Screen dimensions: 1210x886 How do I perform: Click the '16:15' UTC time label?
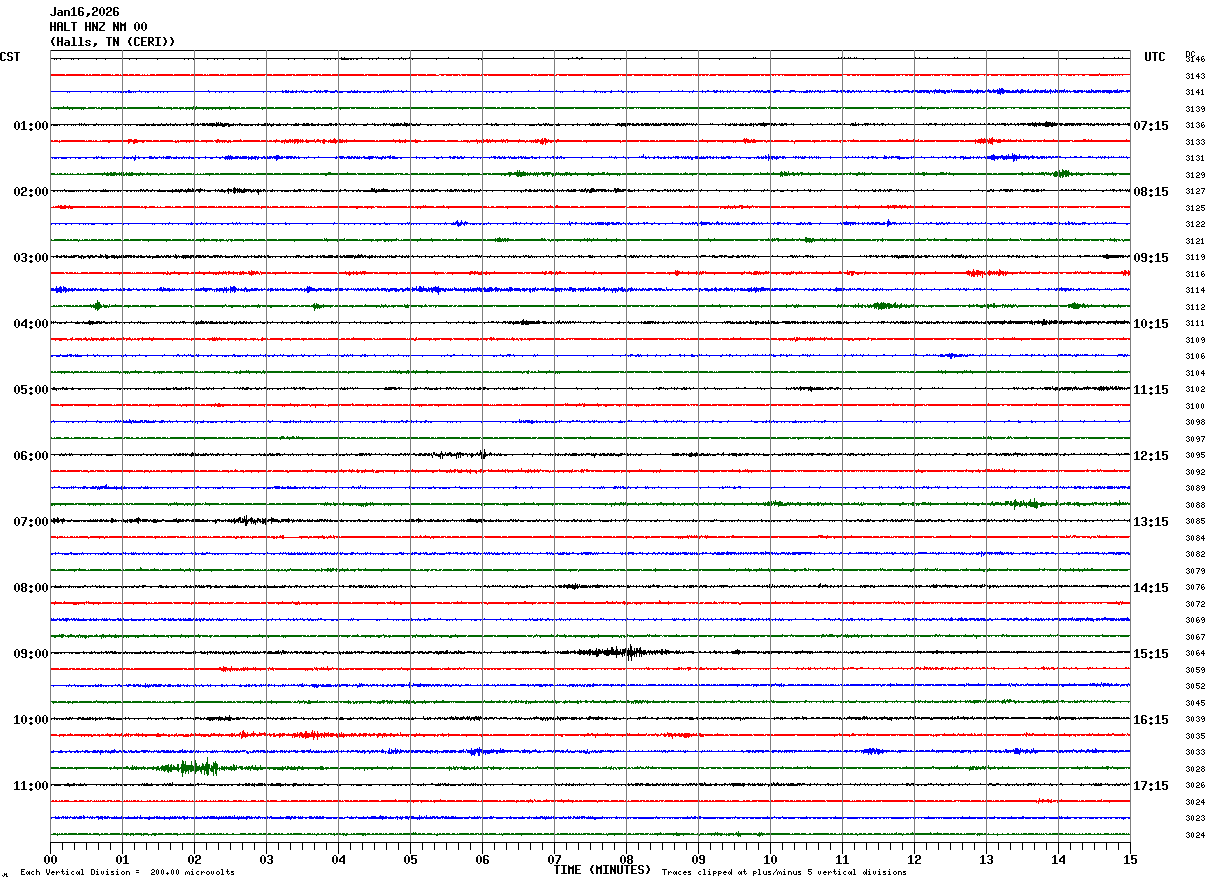pyautogui.click(x=1151, y=720)
